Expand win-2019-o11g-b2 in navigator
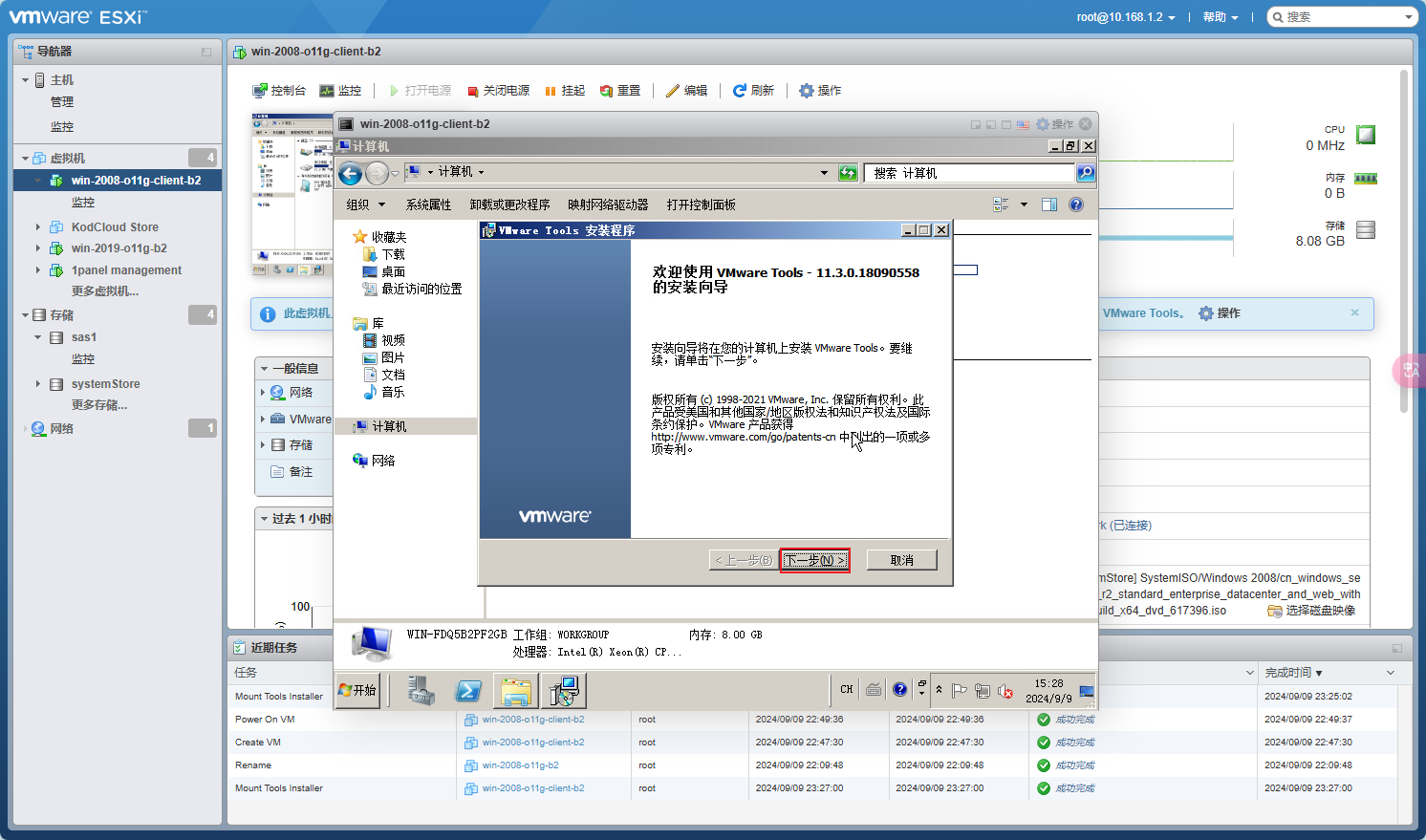This screenshot has width=1426, height=840. [38, 248]
